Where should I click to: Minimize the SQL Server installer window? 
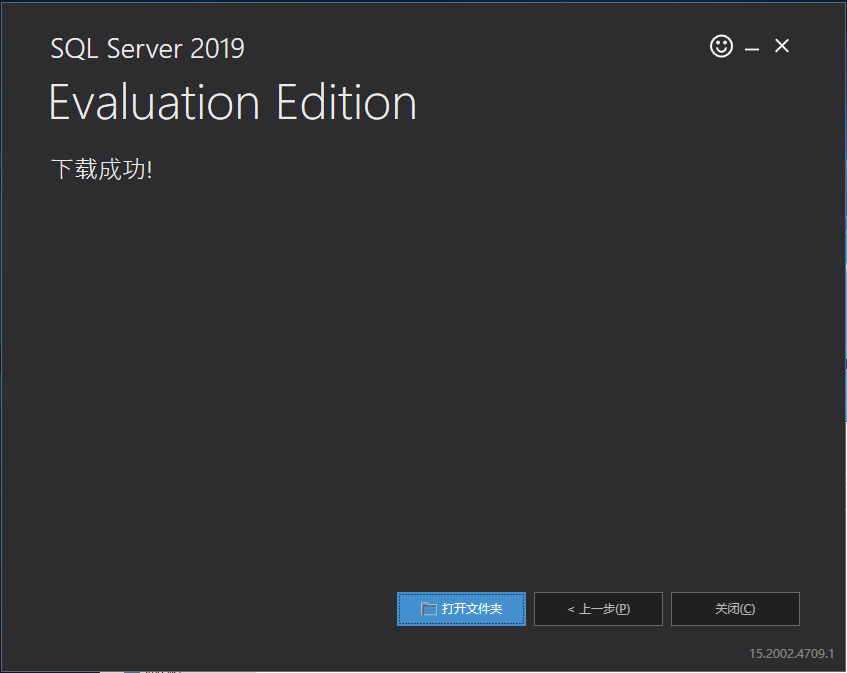[x=752, y=49]
